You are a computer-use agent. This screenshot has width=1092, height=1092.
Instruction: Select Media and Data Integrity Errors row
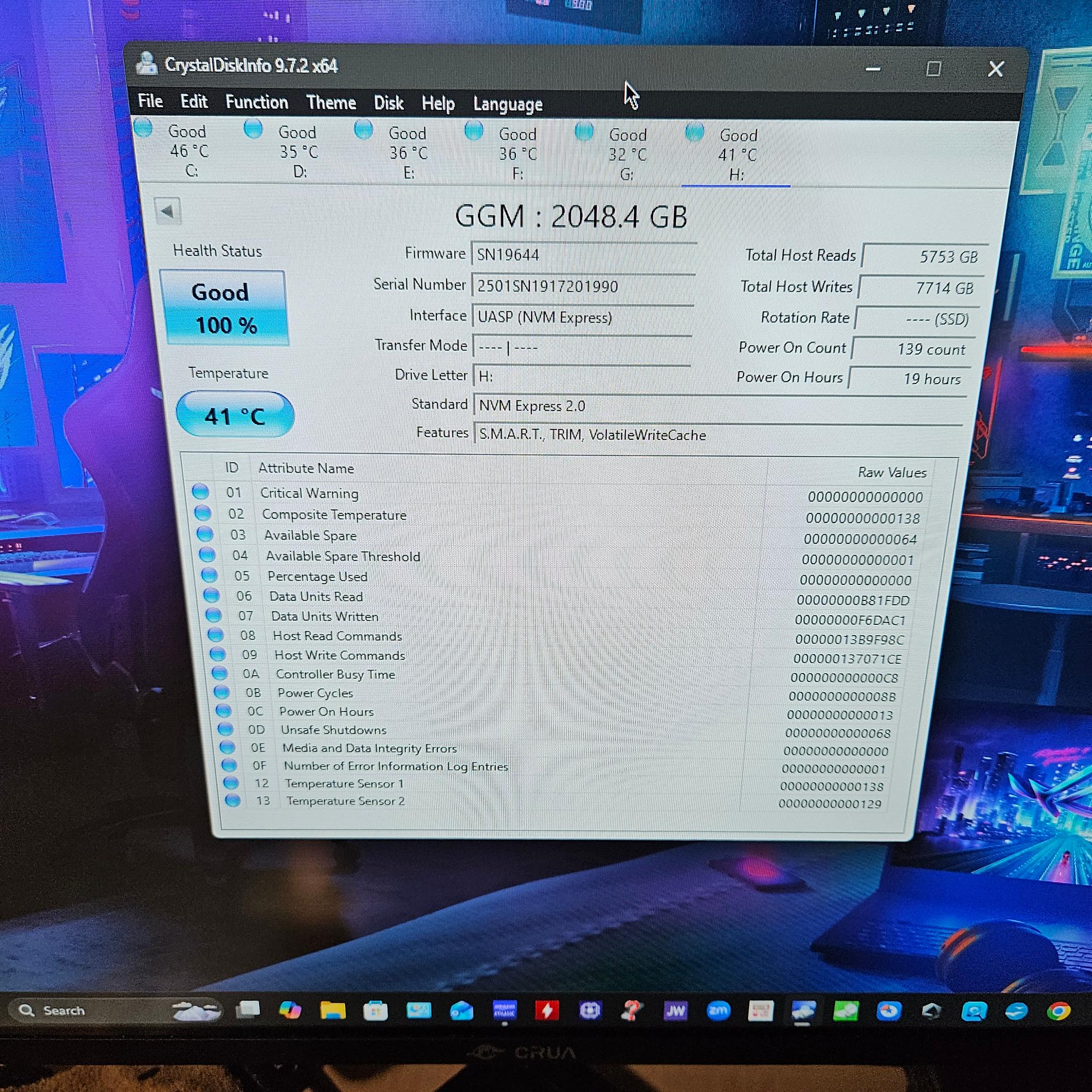tap(556, 750)
